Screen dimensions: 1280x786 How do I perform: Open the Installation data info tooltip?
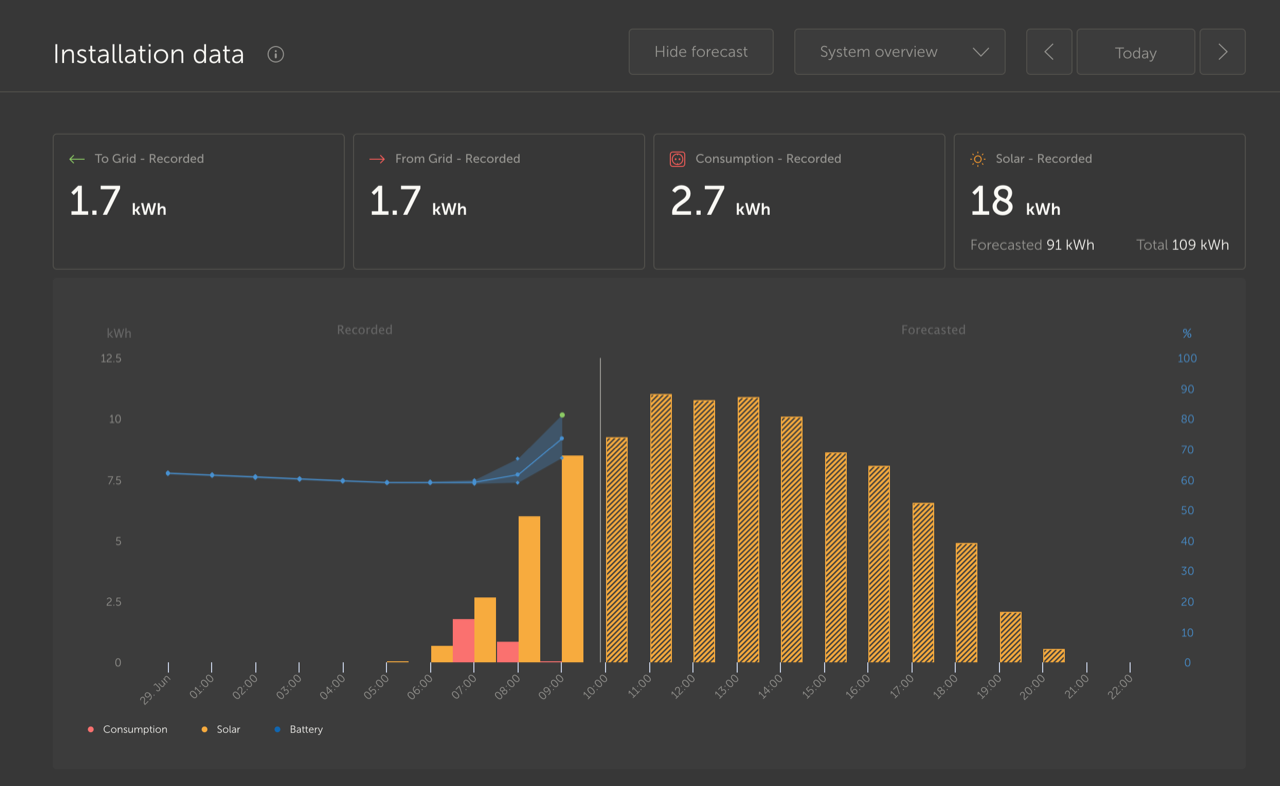[275, 55]
